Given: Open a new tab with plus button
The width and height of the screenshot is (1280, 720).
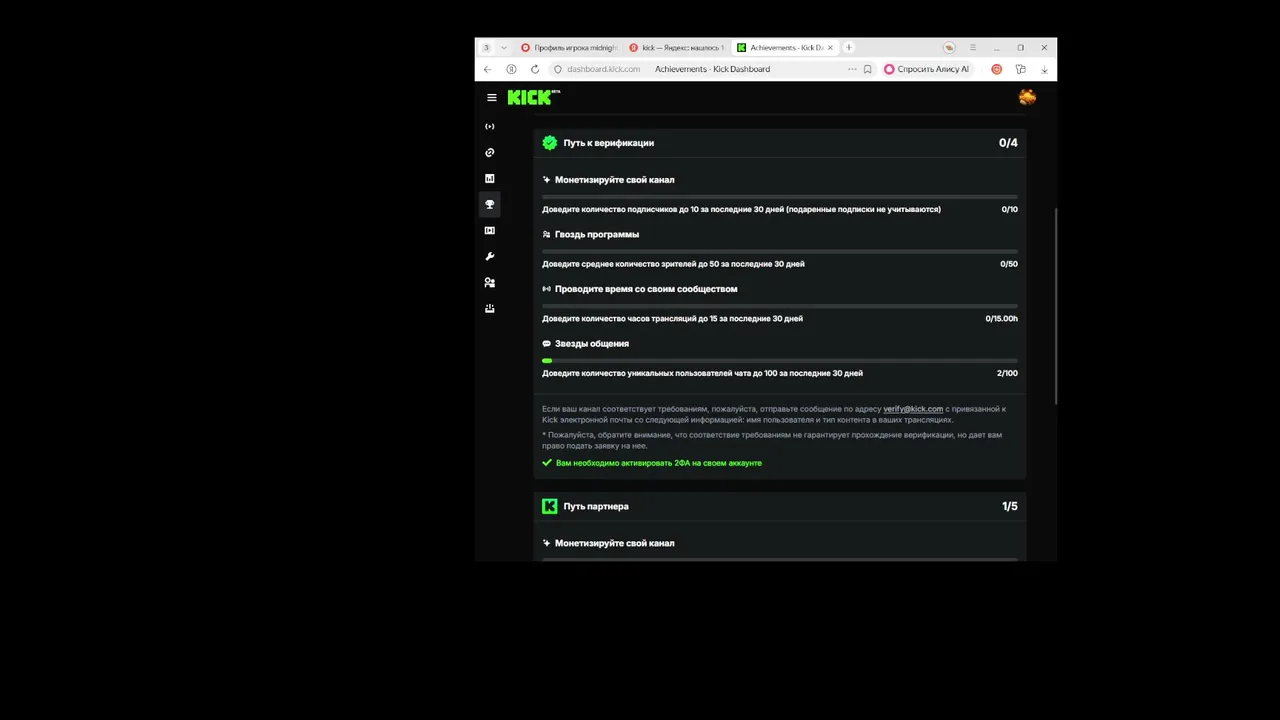Looking at the screenshot, I should tap(848, 47).
